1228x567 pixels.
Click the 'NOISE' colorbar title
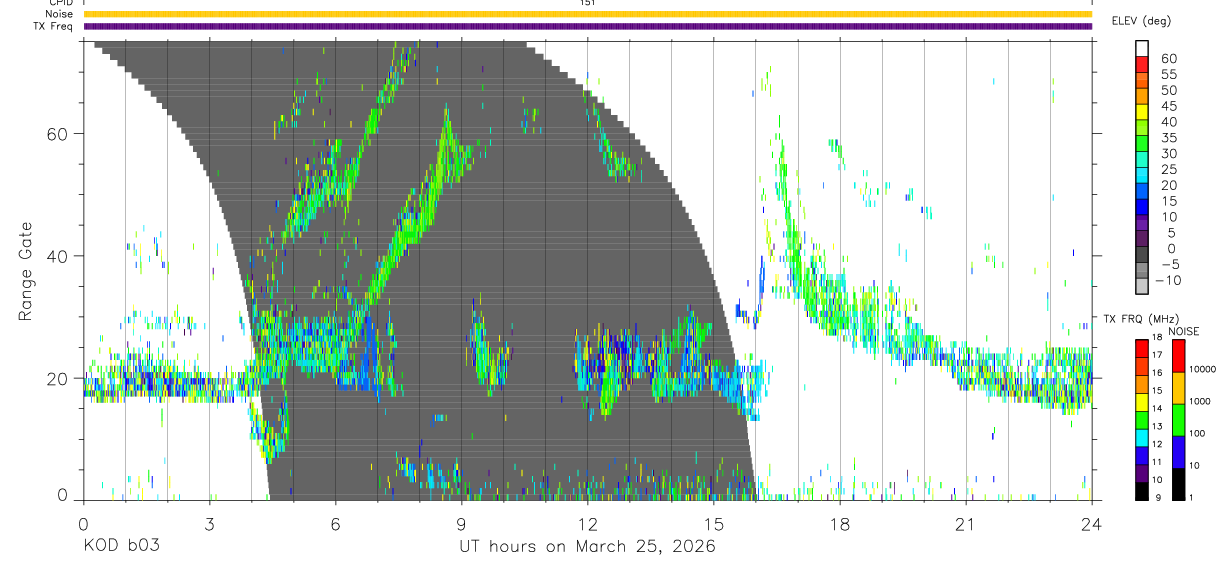tap(1183, 331)
